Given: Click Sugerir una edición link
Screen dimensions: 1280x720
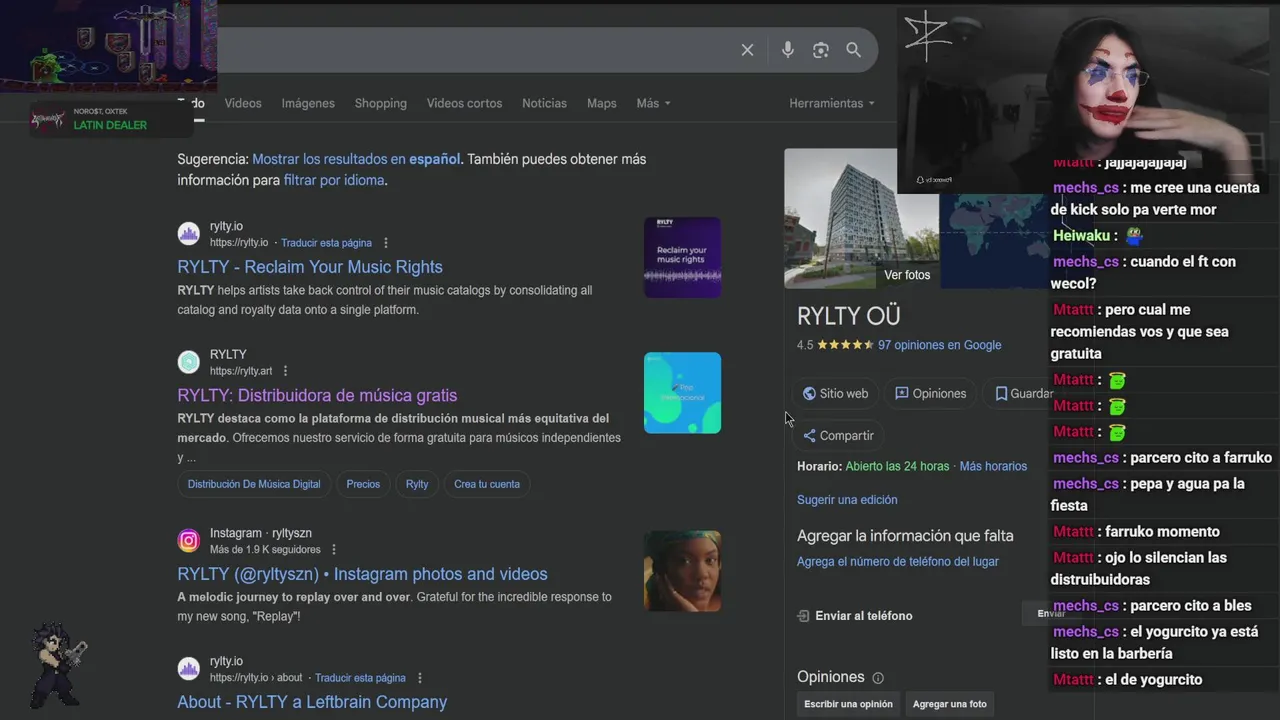Looking at the screenshot, I should tap(847, 500).
